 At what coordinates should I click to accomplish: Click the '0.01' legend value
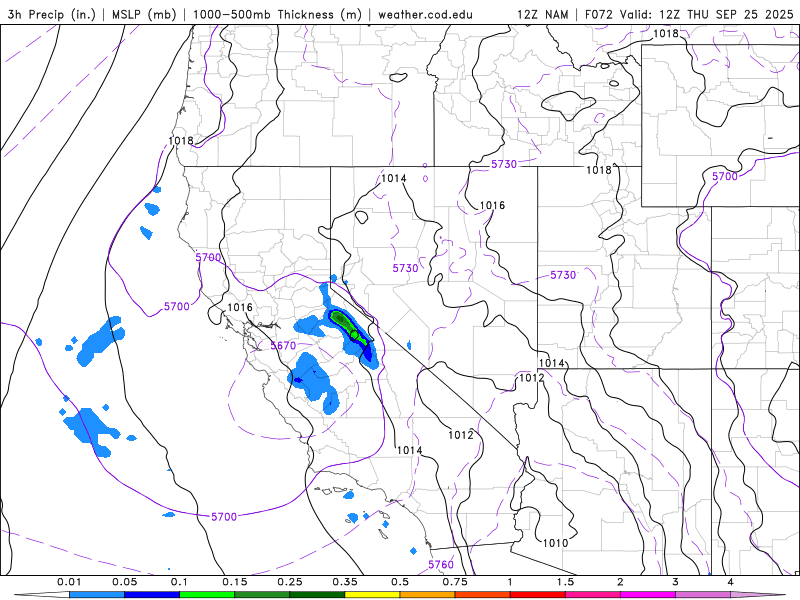tap(69, 582)
